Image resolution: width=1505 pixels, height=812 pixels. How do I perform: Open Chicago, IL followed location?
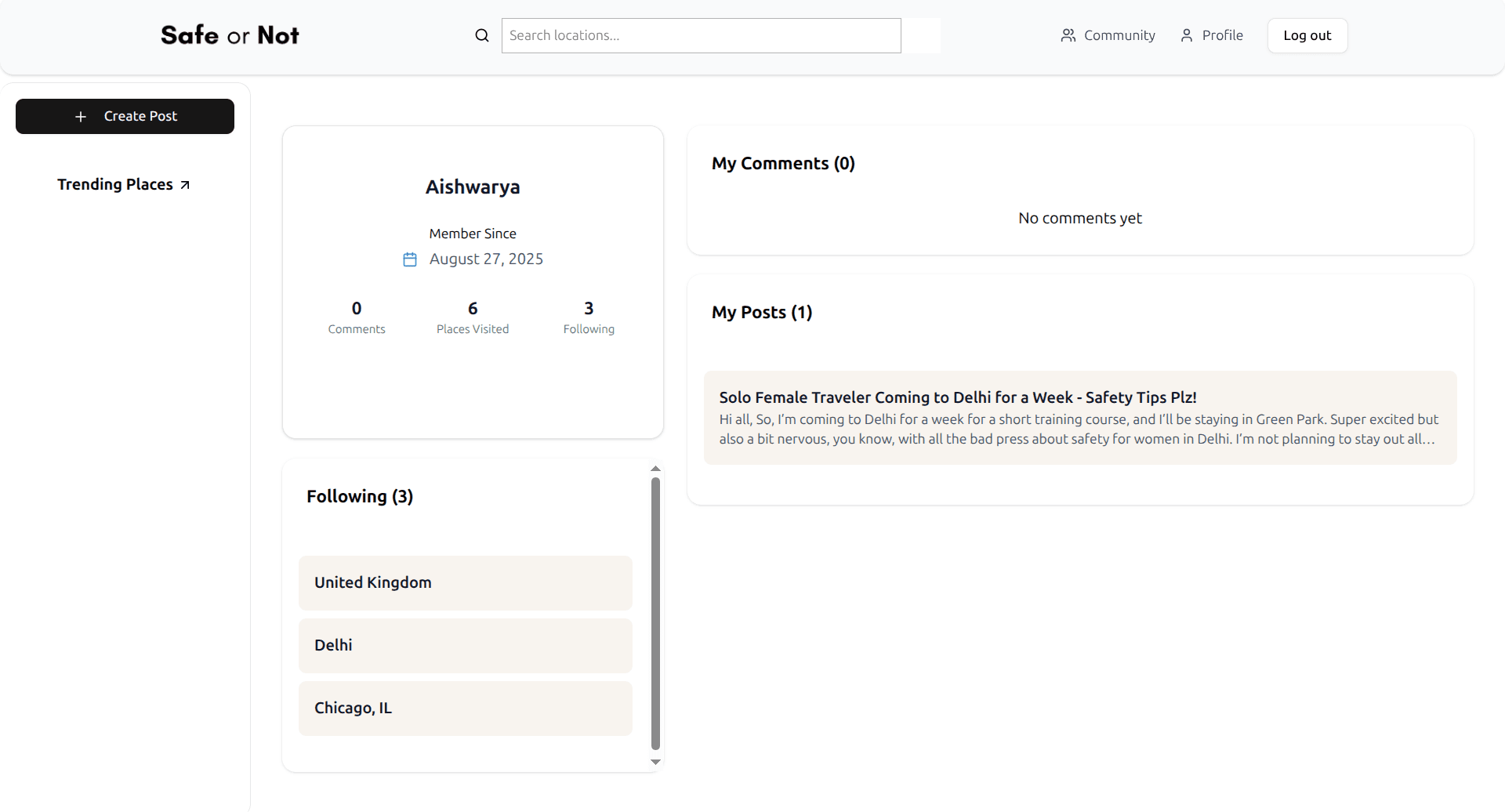(466, 709)
